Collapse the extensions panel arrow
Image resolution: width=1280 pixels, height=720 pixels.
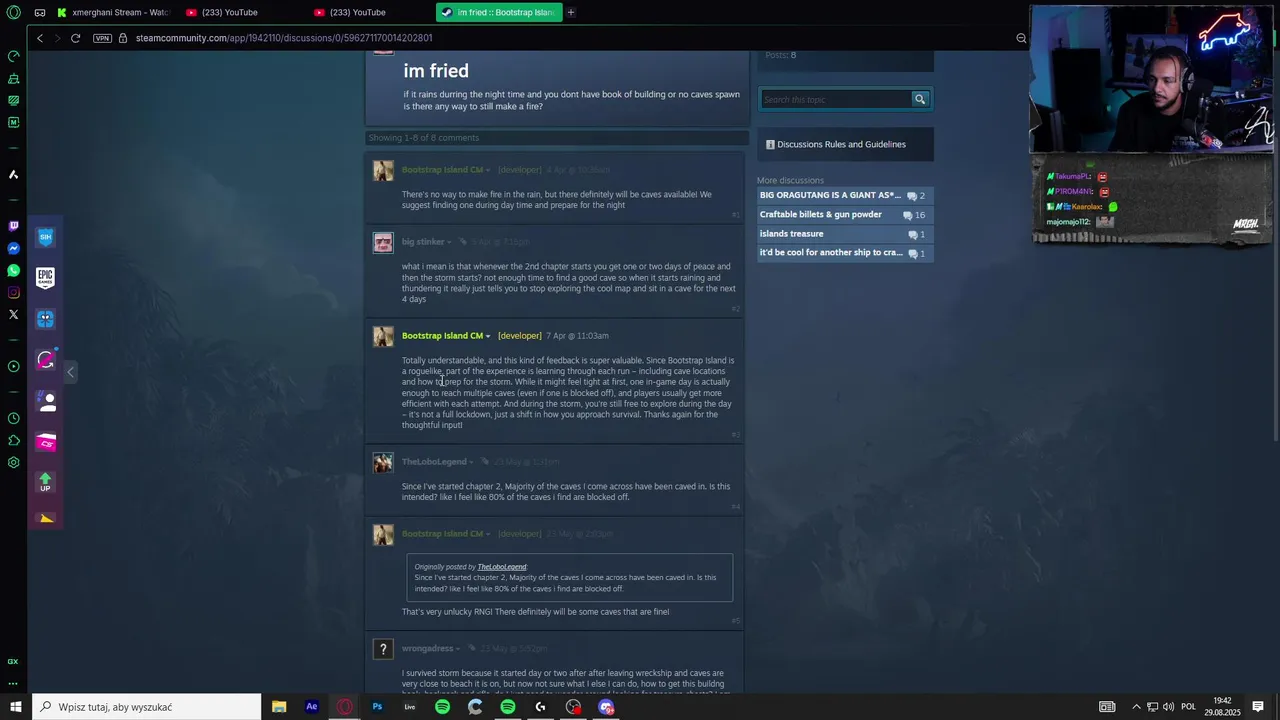(70, 372)
